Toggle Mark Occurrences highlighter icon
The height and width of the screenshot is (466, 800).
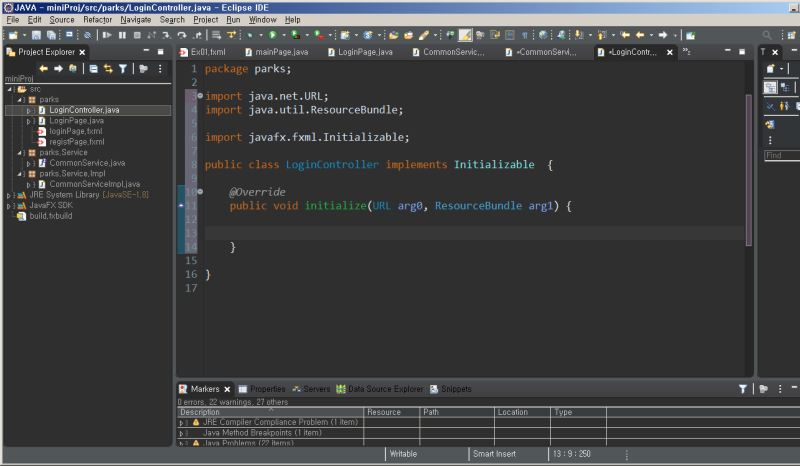pos(465,35)
